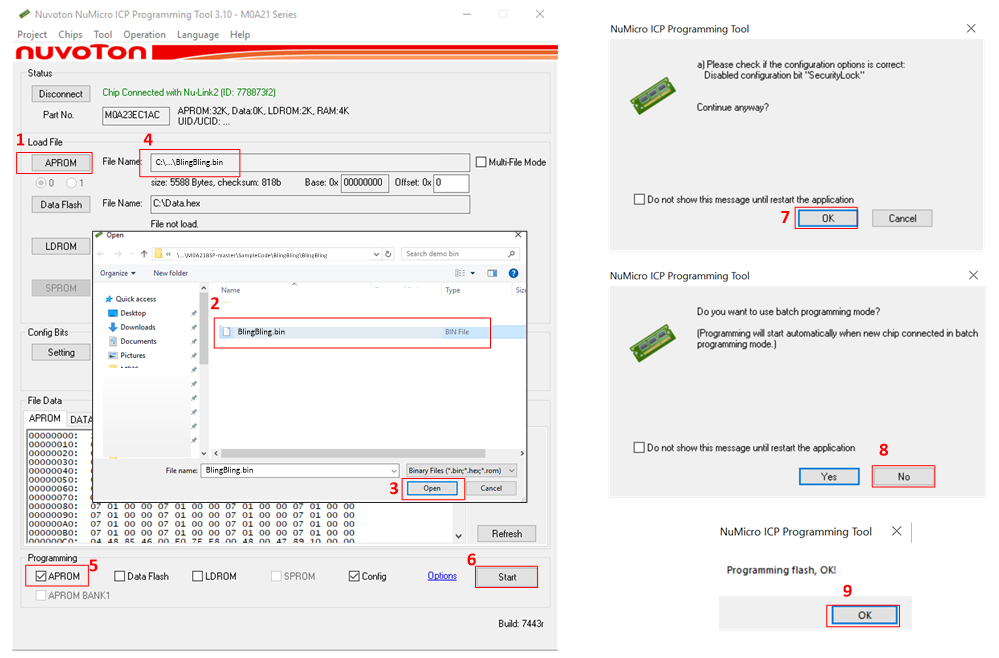Click the Data Flash load button

[x=61, y=204]
